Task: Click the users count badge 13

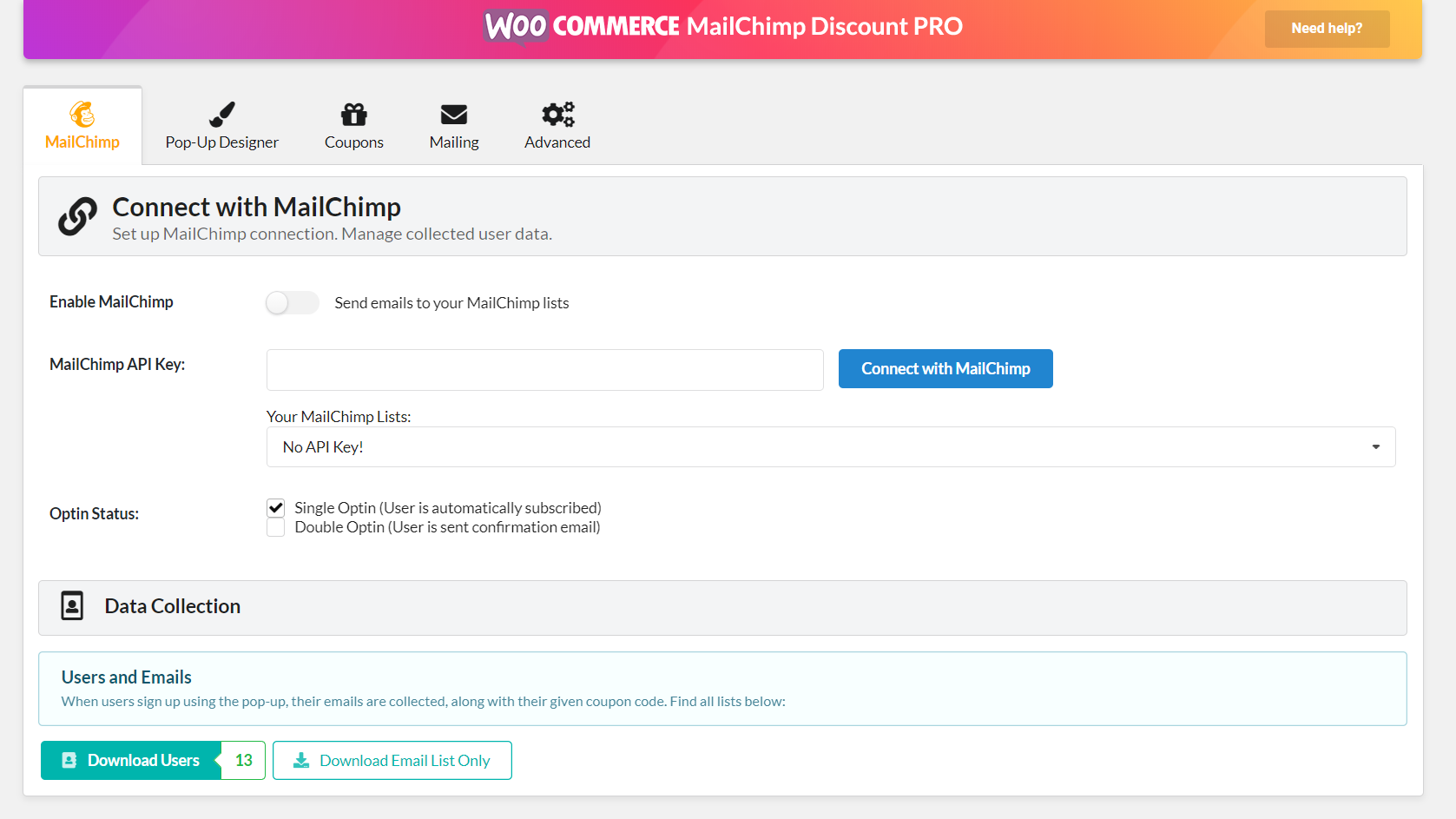Action: 244,760
